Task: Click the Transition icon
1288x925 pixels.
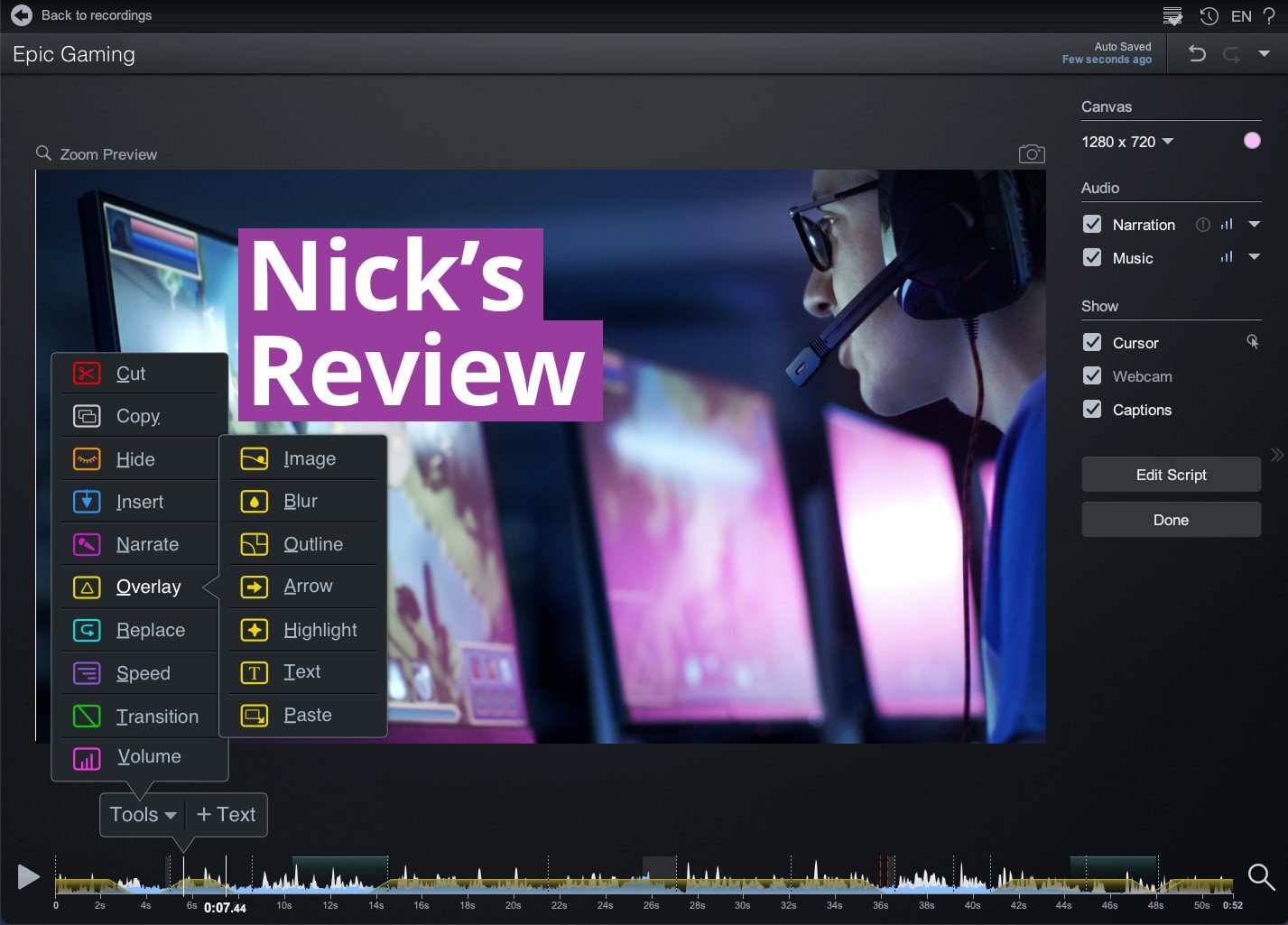Action: [x=87, y=717]
